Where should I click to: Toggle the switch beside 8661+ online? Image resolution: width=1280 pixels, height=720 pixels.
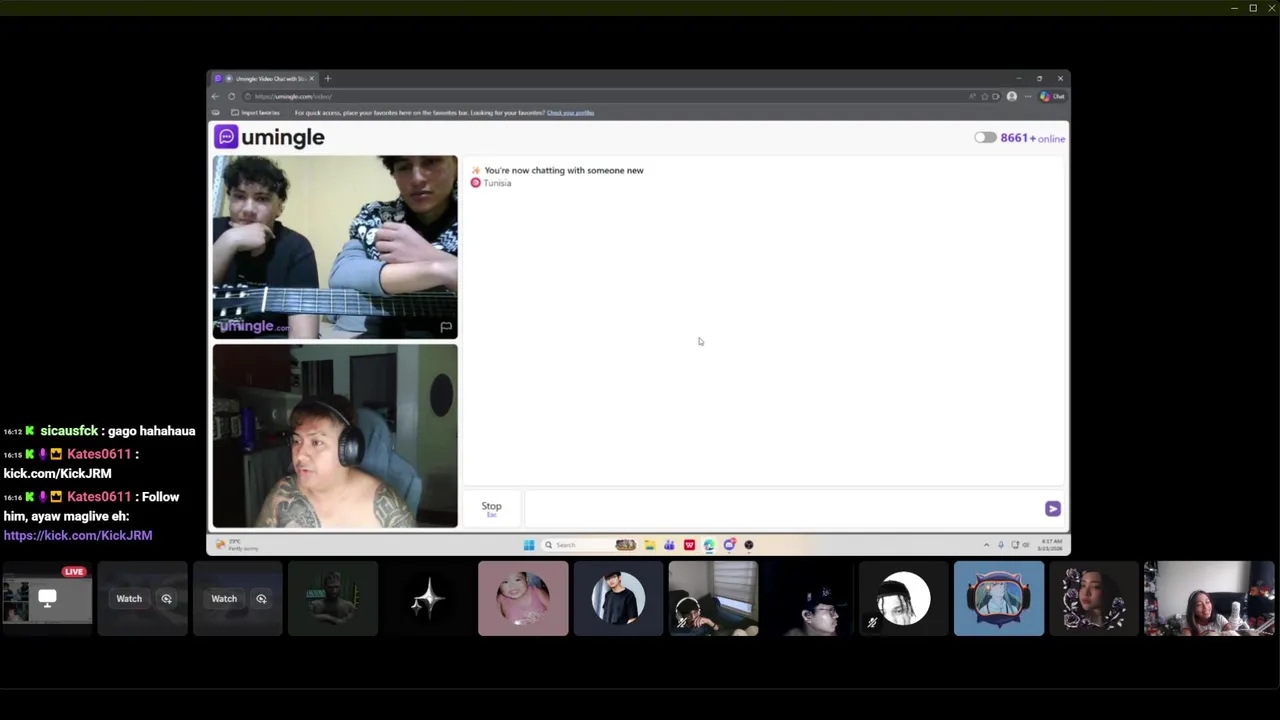985,138
